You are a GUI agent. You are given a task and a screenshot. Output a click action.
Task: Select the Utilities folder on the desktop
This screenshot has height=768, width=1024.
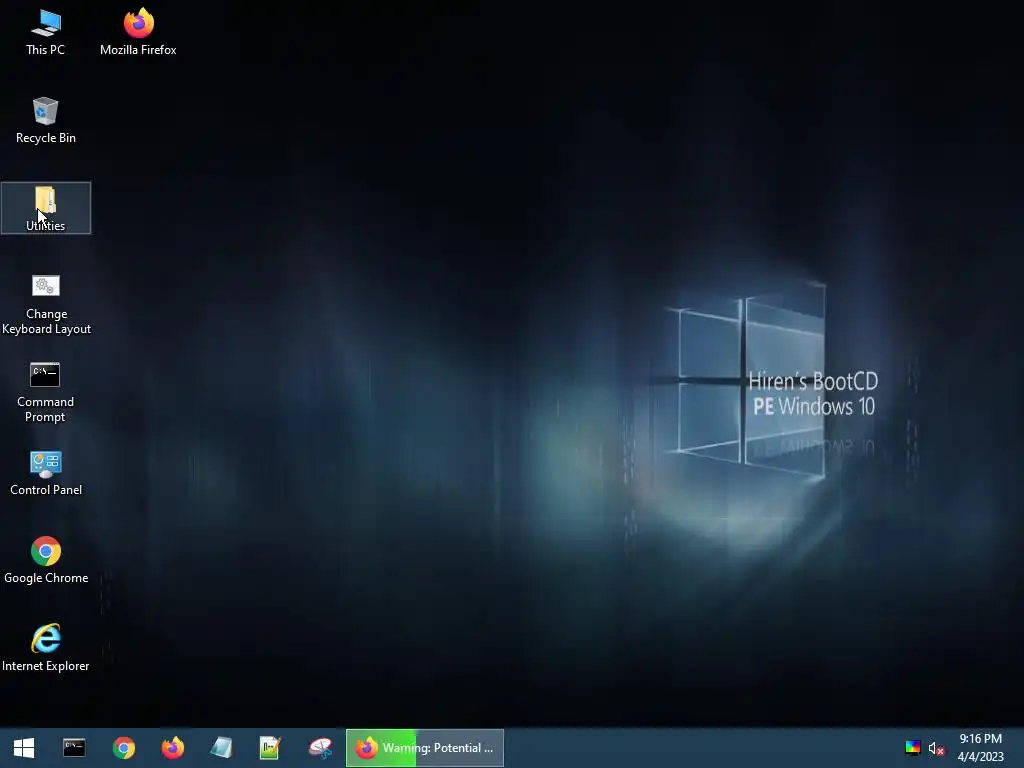click(46, 208)
